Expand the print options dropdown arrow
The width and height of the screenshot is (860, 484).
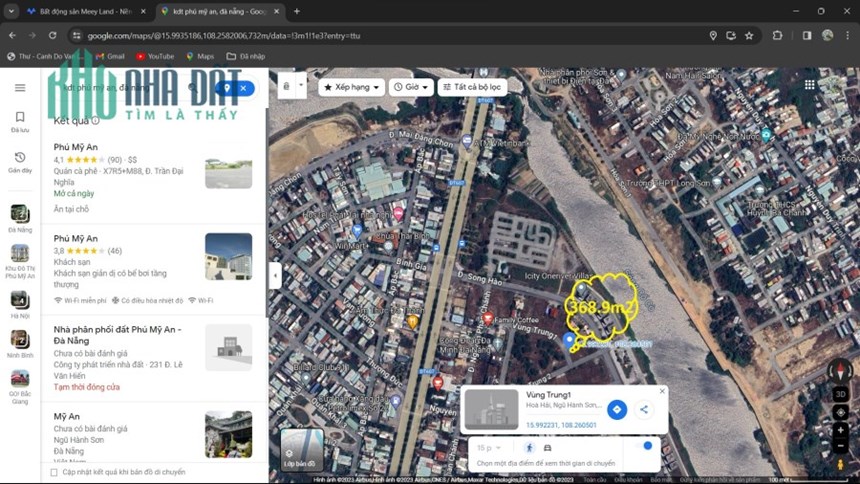point(301,86)
